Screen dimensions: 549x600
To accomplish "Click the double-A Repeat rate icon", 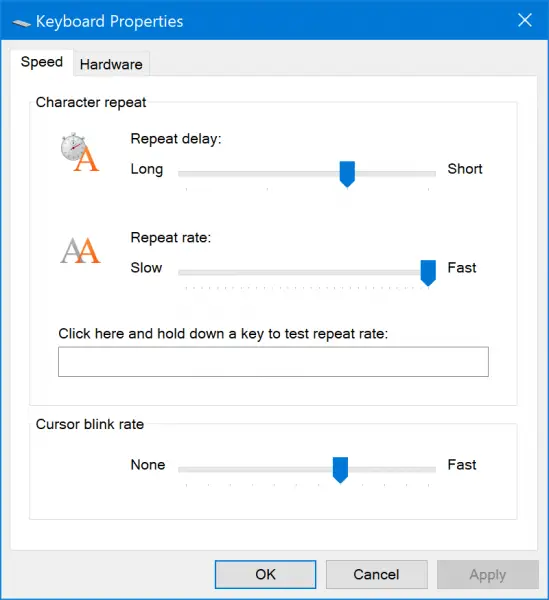I will coord(80,251).
